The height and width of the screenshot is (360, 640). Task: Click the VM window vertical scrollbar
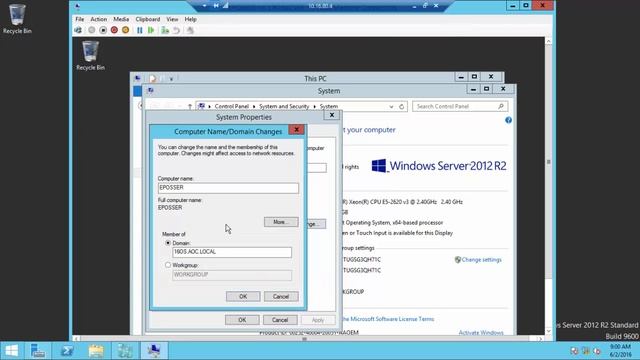549,186
